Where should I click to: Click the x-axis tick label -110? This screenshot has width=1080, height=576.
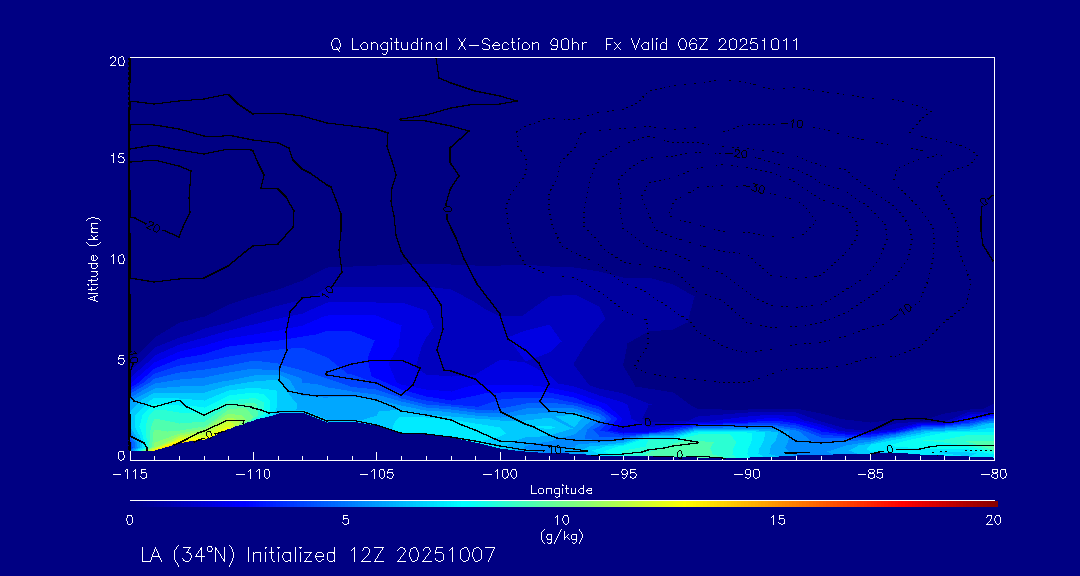253,475
